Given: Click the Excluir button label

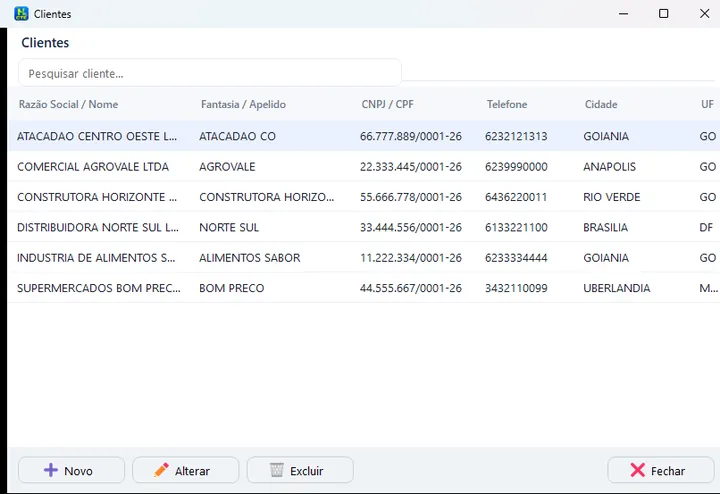Looking at the screenshot, I should [306, 471].
